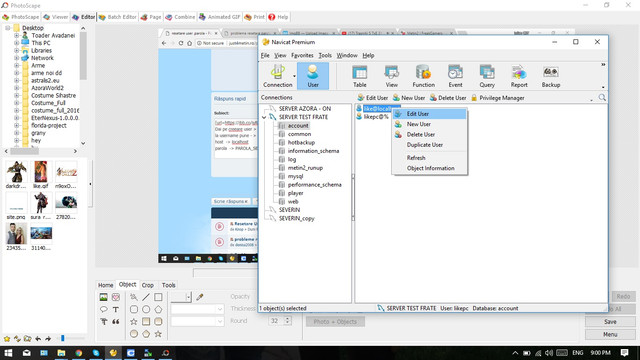Choose Delete User from the context menu

429,134
